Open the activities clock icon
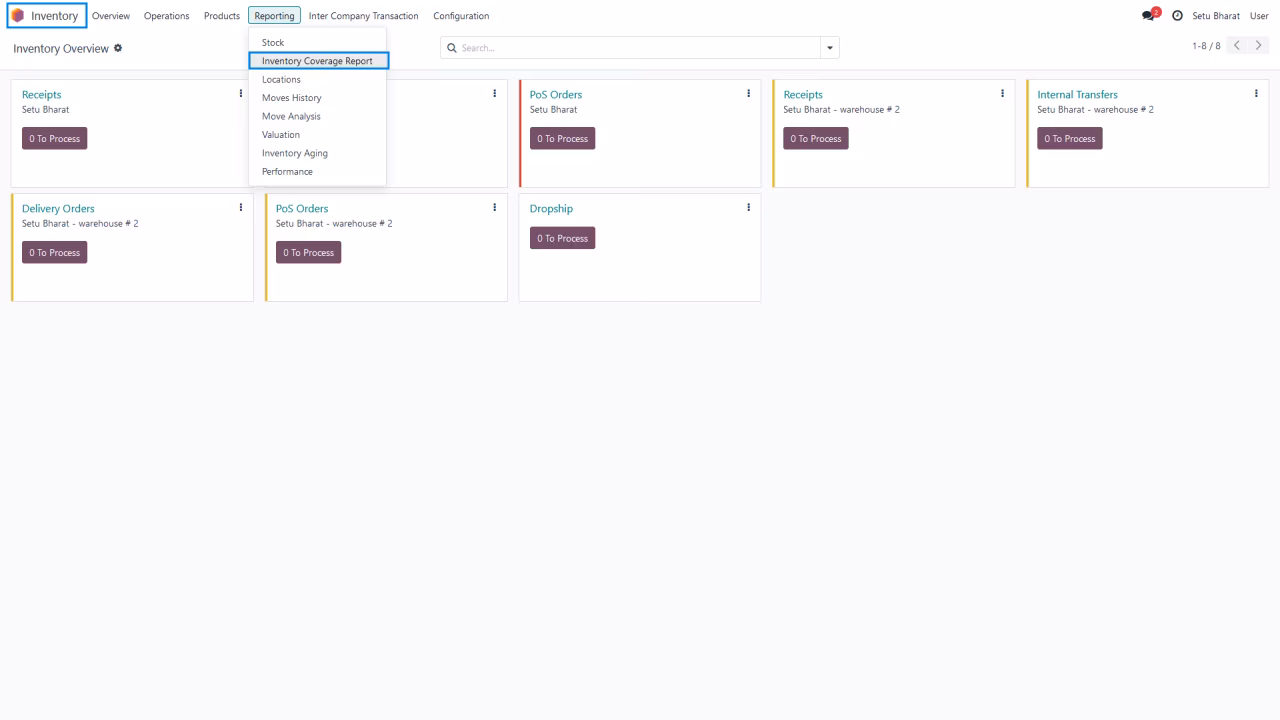This screenshot has width=1280, height=720. (x=1177, y=16)
